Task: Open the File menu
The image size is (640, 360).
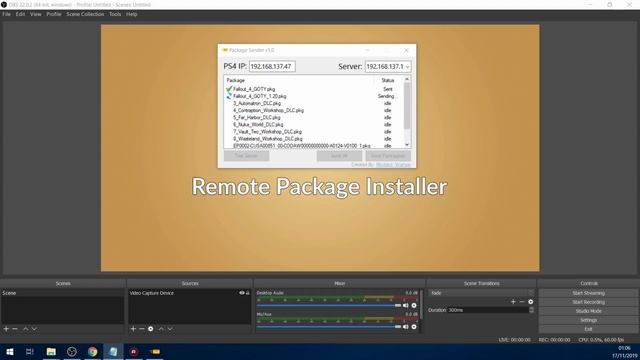Action: tap(7, 14)
